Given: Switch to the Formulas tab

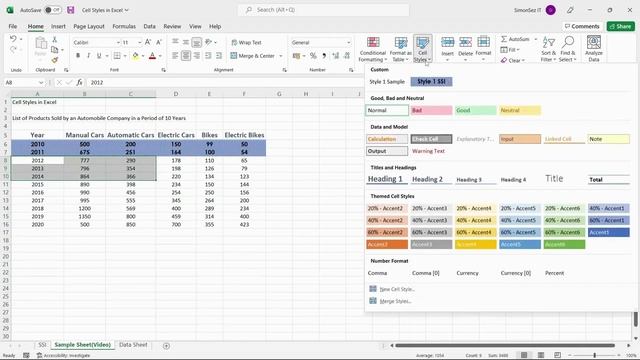Looking at the screenshot, I should [124, 26].
